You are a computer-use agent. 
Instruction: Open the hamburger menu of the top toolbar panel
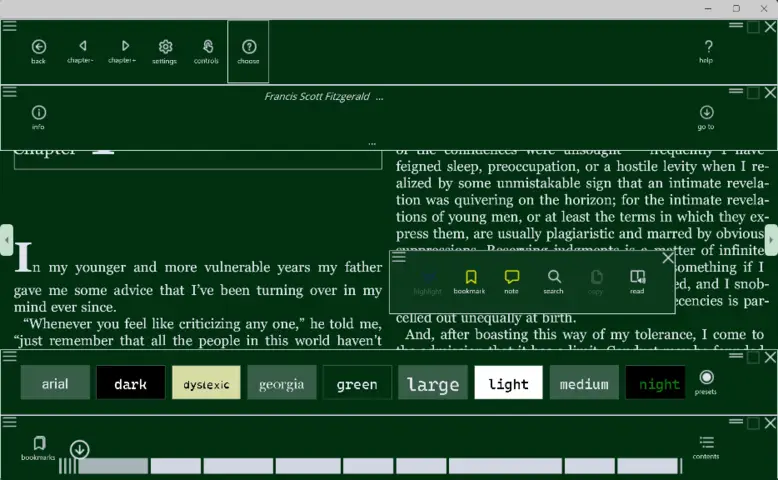9,26
